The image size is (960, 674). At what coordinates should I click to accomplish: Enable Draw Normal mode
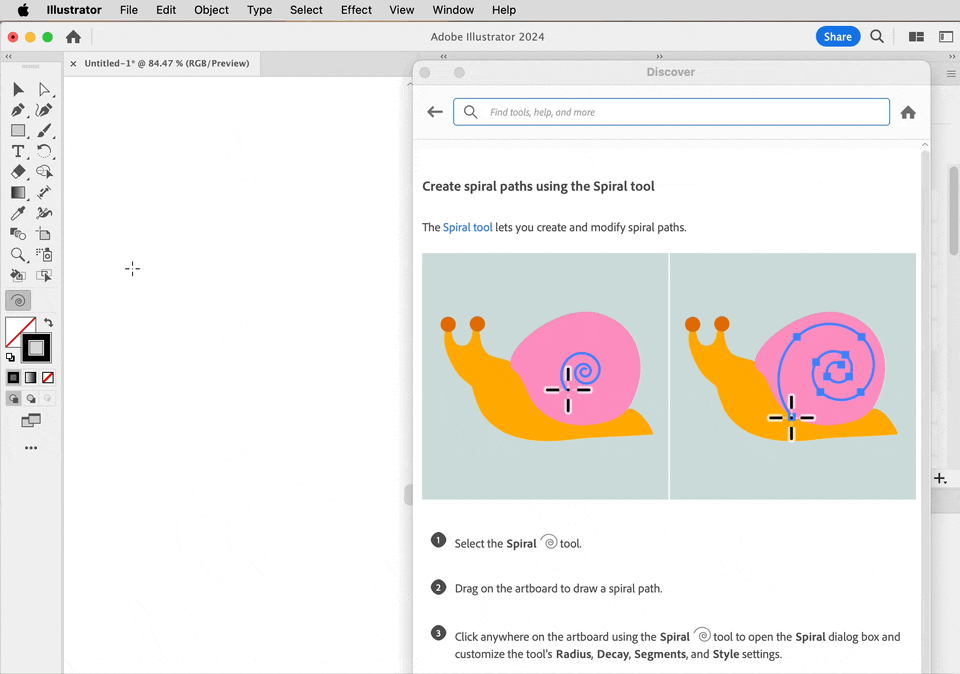(13, 399)
